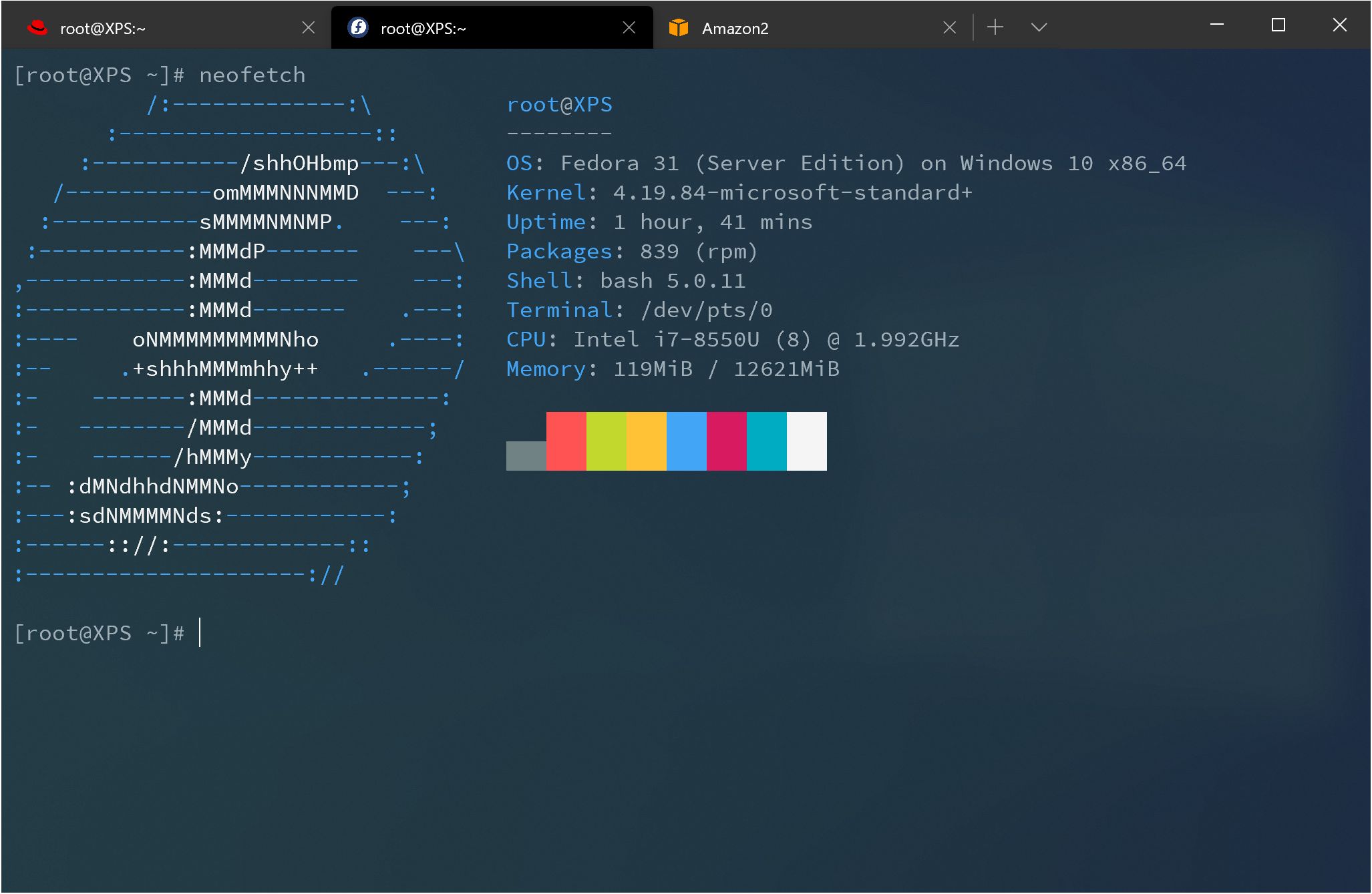Click the 'Kernel' label

coord(546,193)
